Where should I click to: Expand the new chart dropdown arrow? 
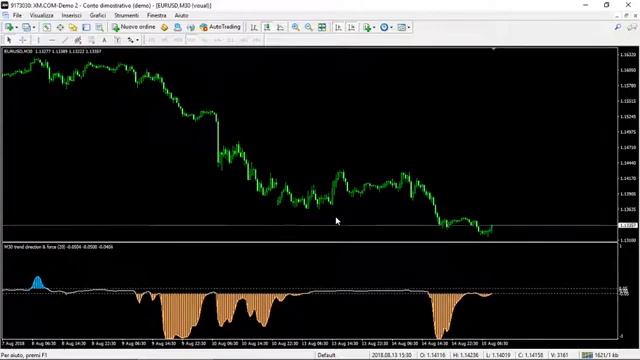[x=16, y=27]
